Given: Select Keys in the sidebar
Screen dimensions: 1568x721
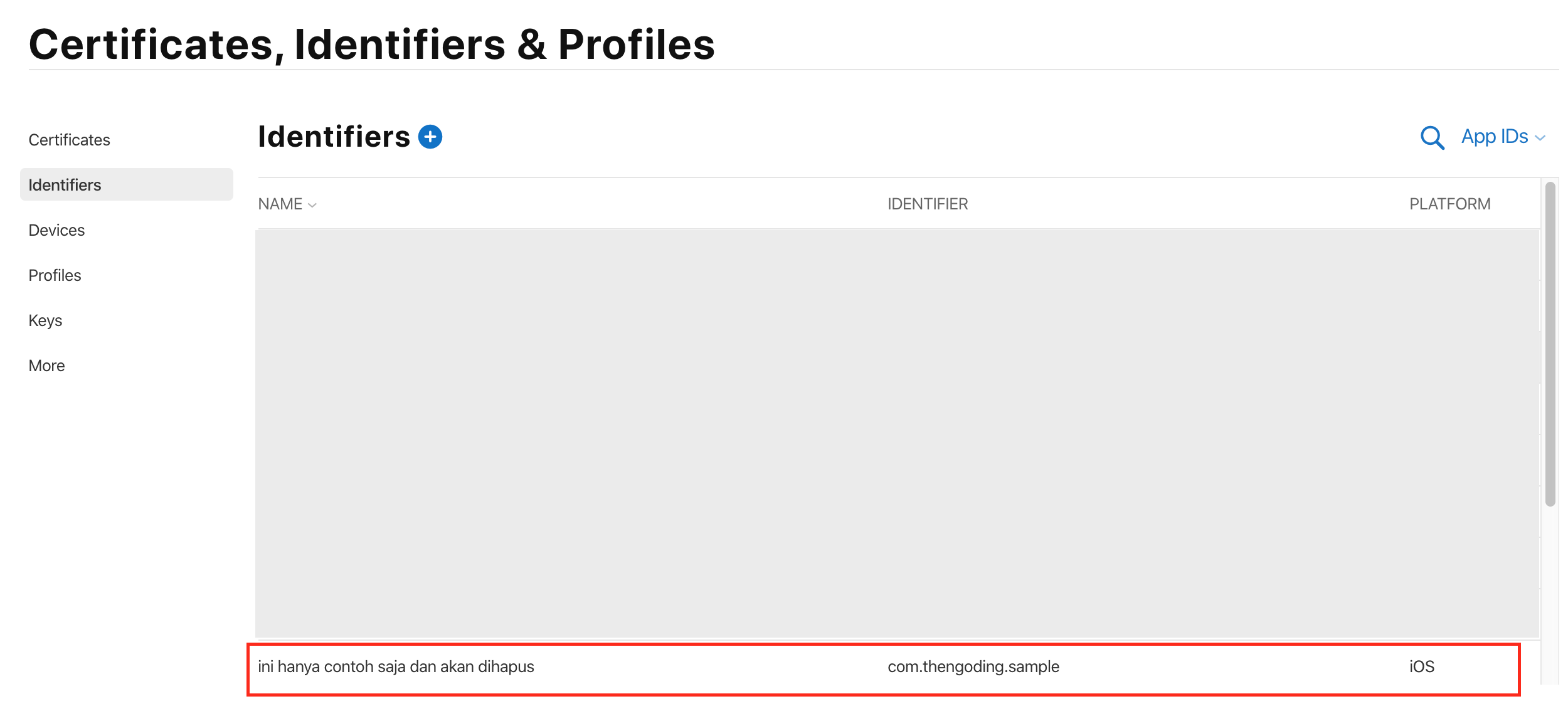Looking at the screenshot, I should point(45,320).
